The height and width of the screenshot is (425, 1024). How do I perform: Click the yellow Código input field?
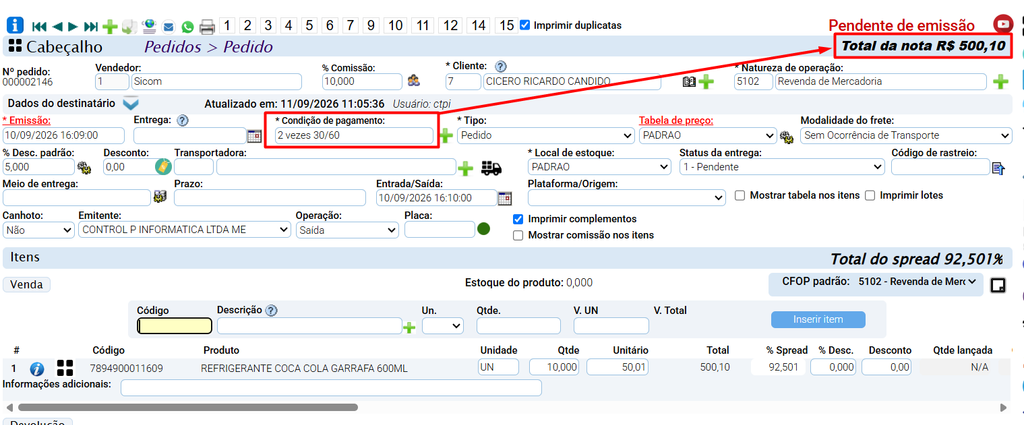pyautogui.click(x=174, y=326)
